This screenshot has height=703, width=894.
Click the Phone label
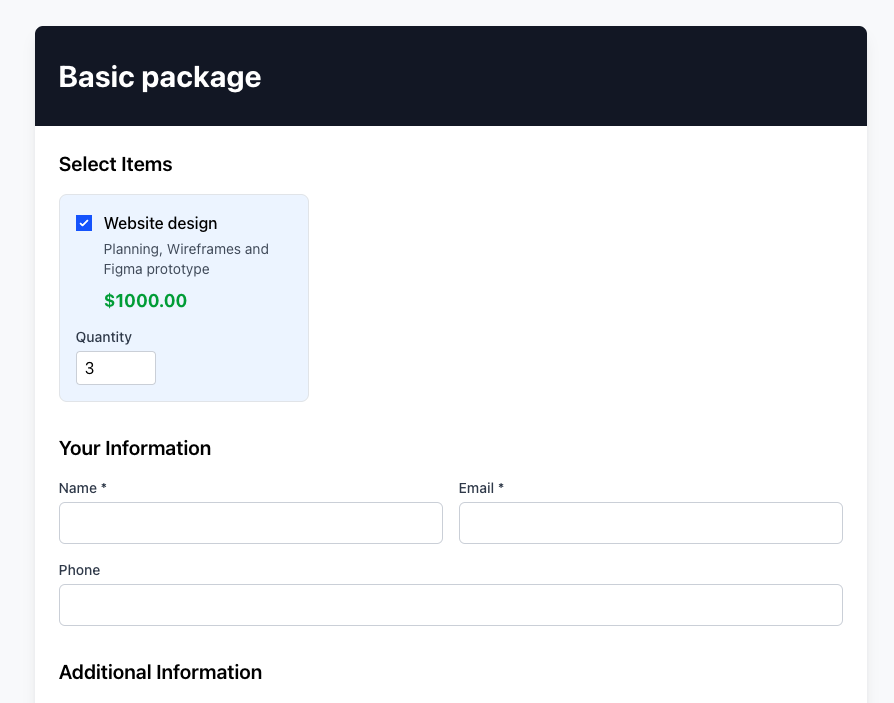point(79,570)
